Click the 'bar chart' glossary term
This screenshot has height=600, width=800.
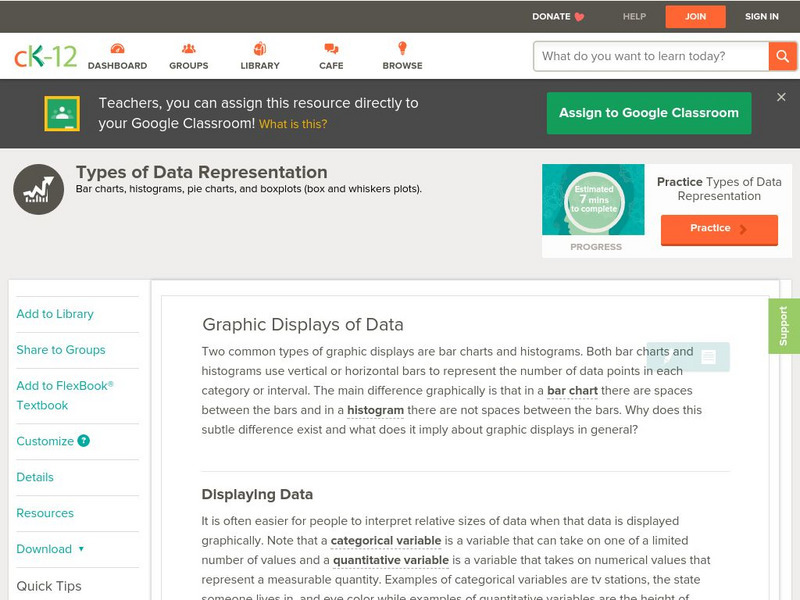[x=572, y=391]
